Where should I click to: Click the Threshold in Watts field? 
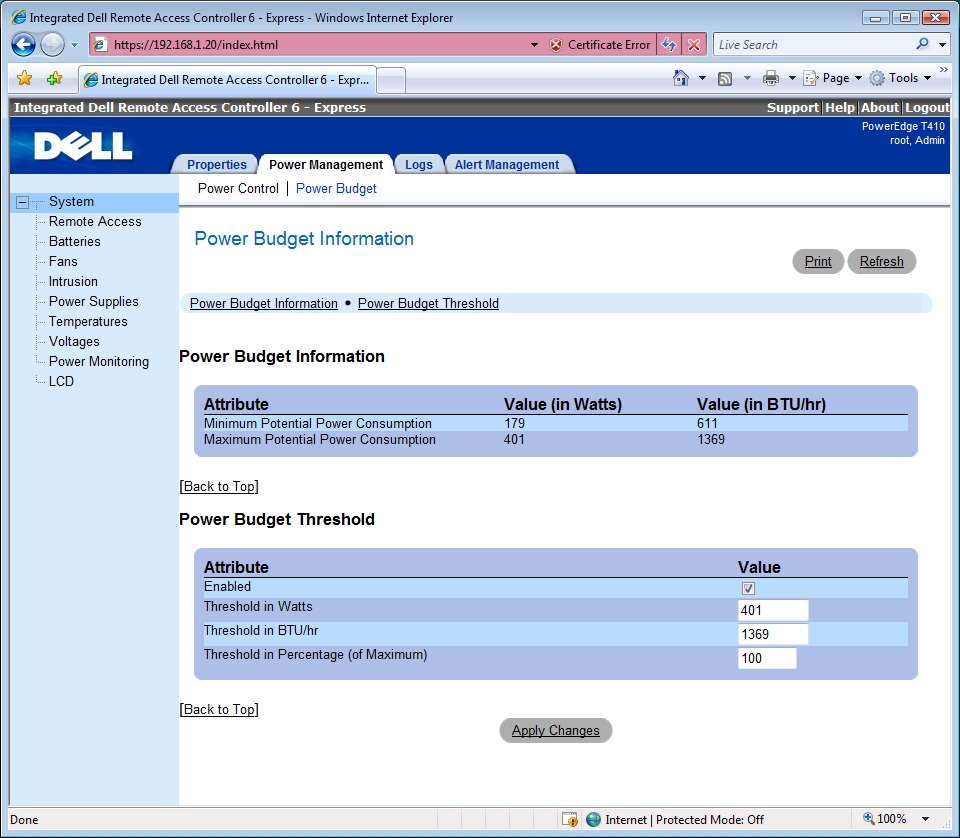773,610
